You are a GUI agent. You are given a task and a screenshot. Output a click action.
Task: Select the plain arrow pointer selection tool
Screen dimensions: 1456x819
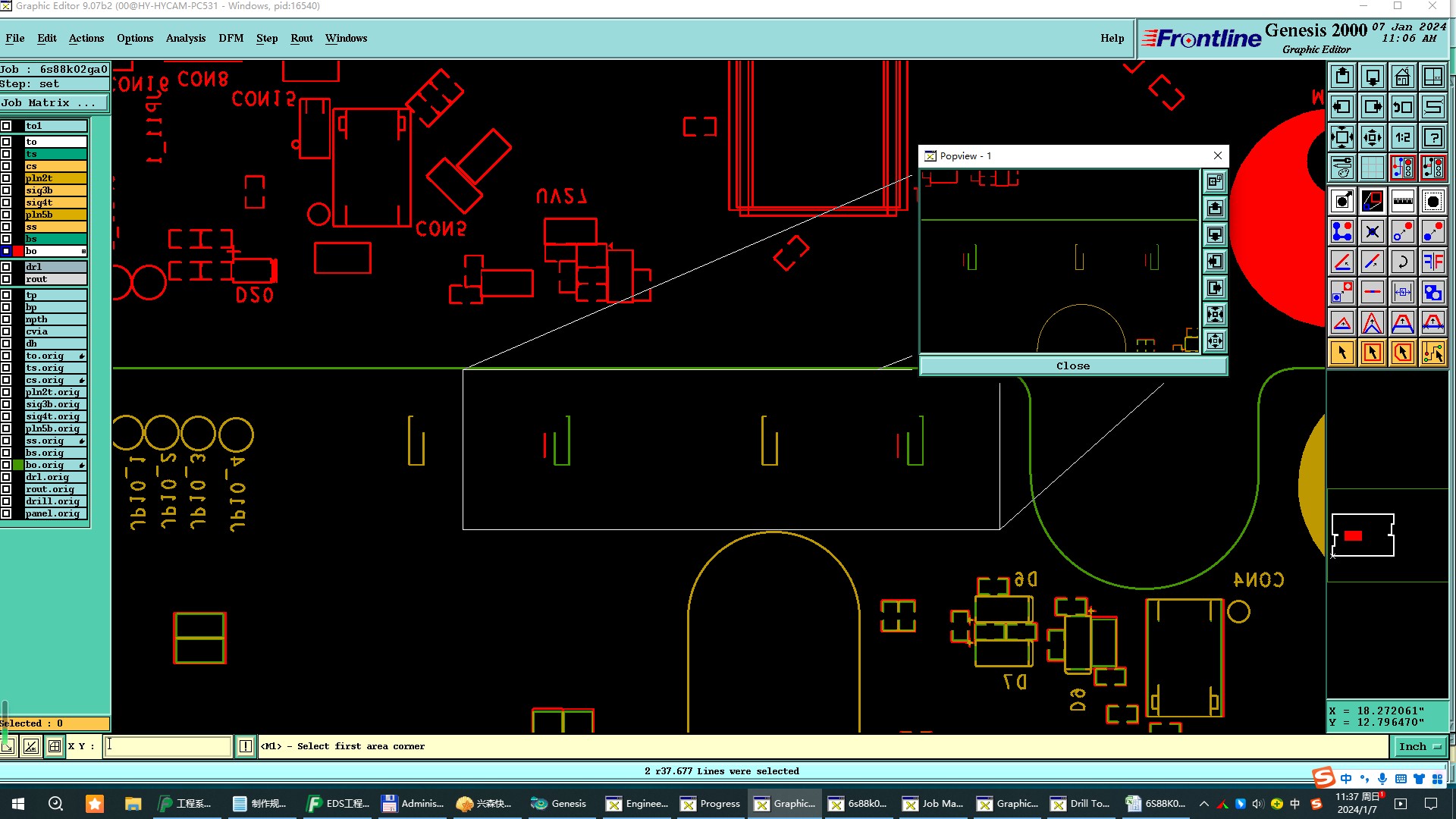point(1341,353)
